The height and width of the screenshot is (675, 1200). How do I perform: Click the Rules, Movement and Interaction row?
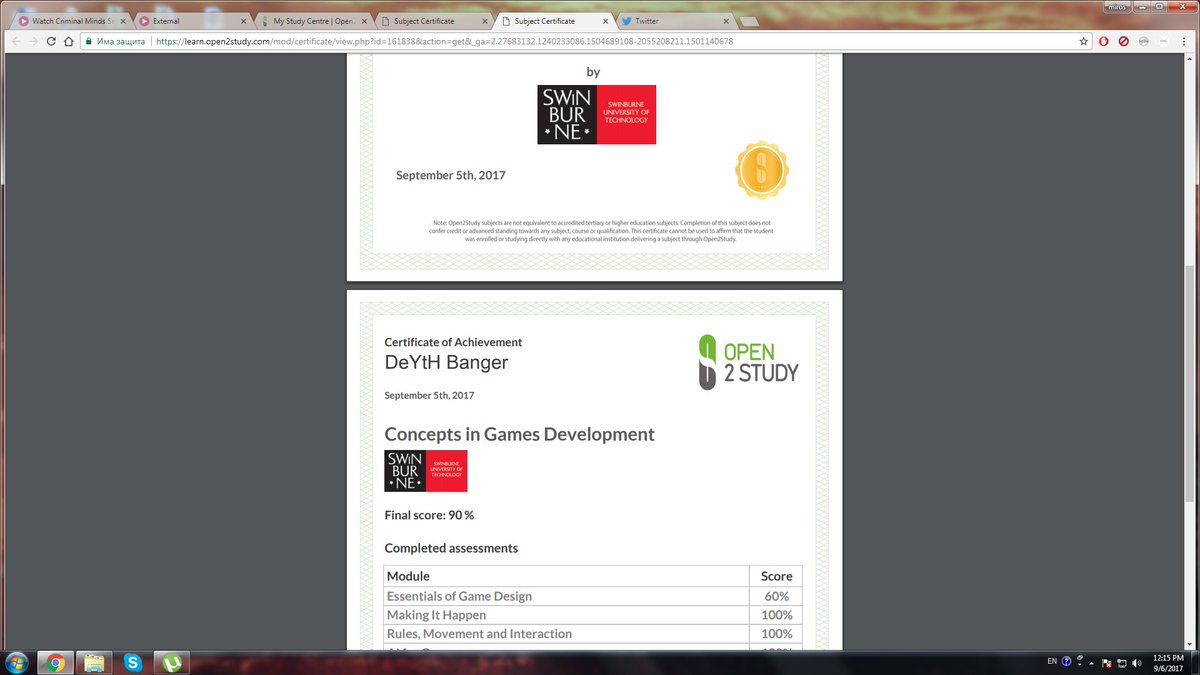click(x=592, y=634)
